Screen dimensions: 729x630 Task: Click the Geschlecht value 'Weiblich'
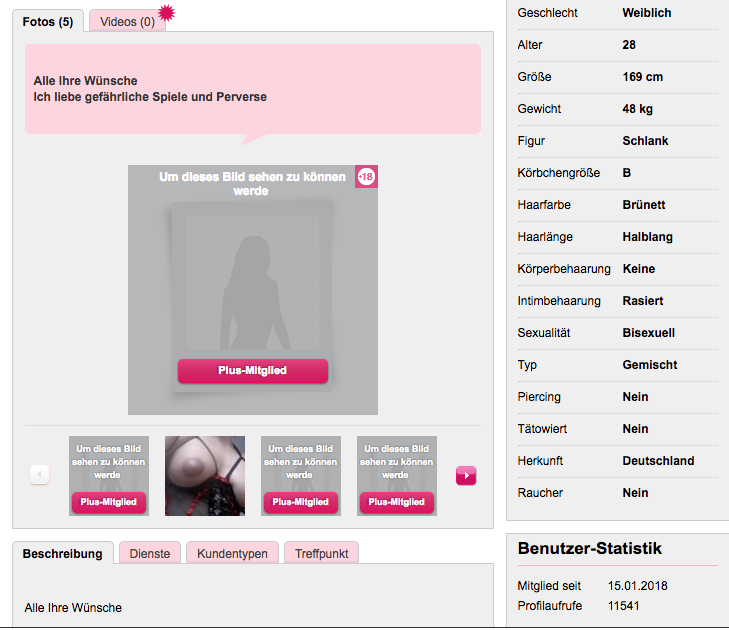(x=647, y=13)
